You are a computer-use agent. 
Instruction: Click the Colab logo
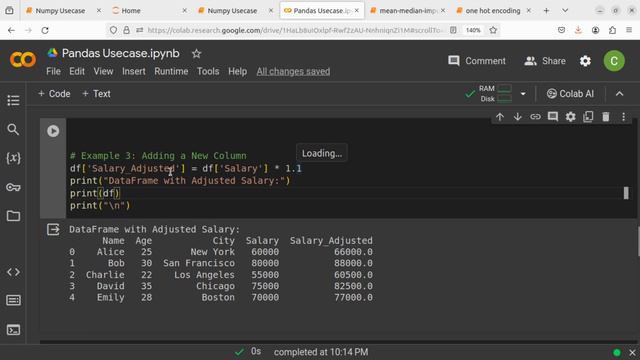(x=23, y=60)
